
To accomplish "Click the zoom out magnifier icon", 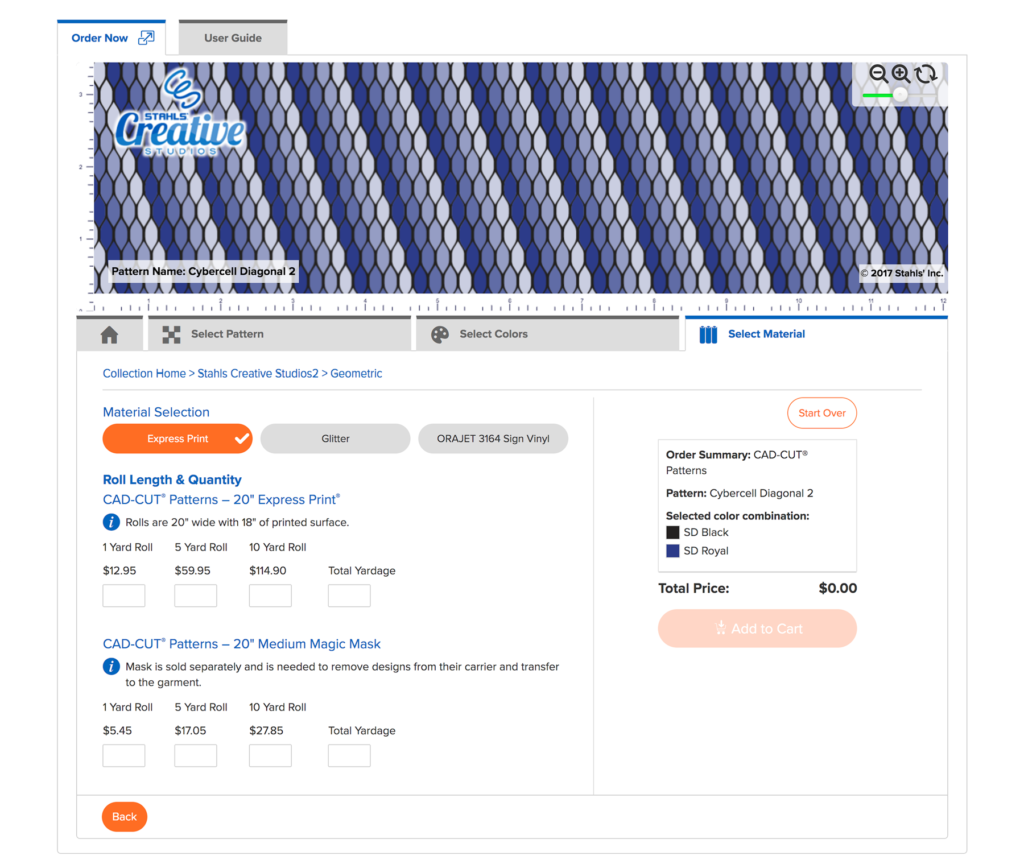I will click(878, 74).
